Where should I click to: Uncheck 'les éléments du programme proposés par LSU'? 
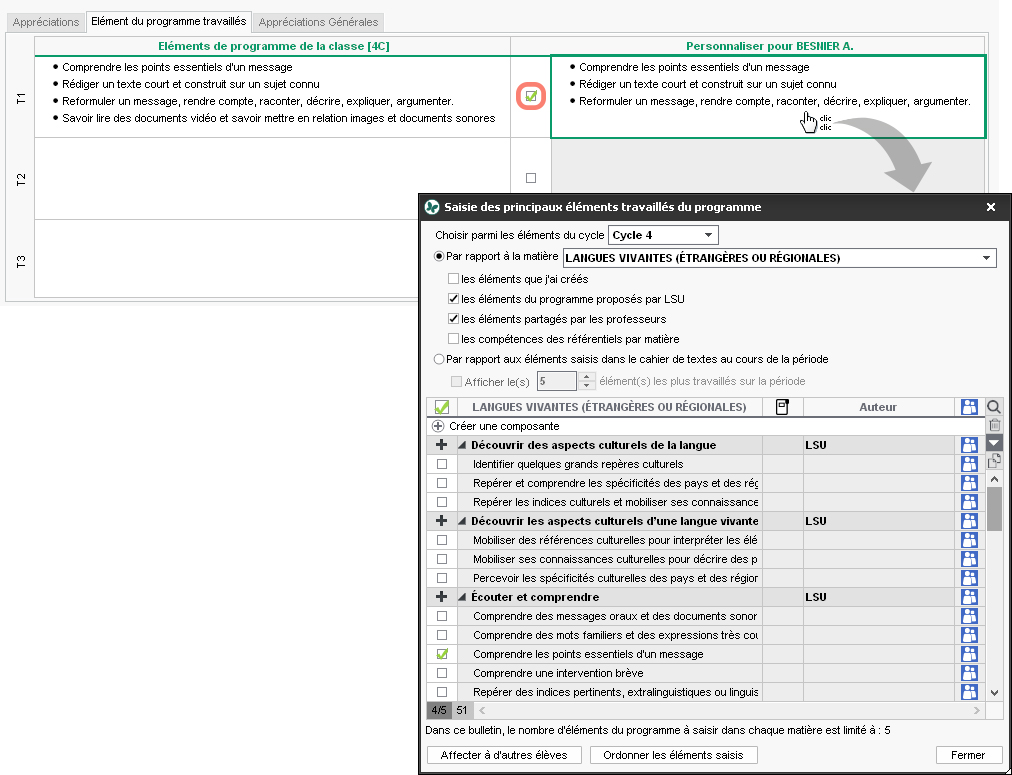(454, 299)
